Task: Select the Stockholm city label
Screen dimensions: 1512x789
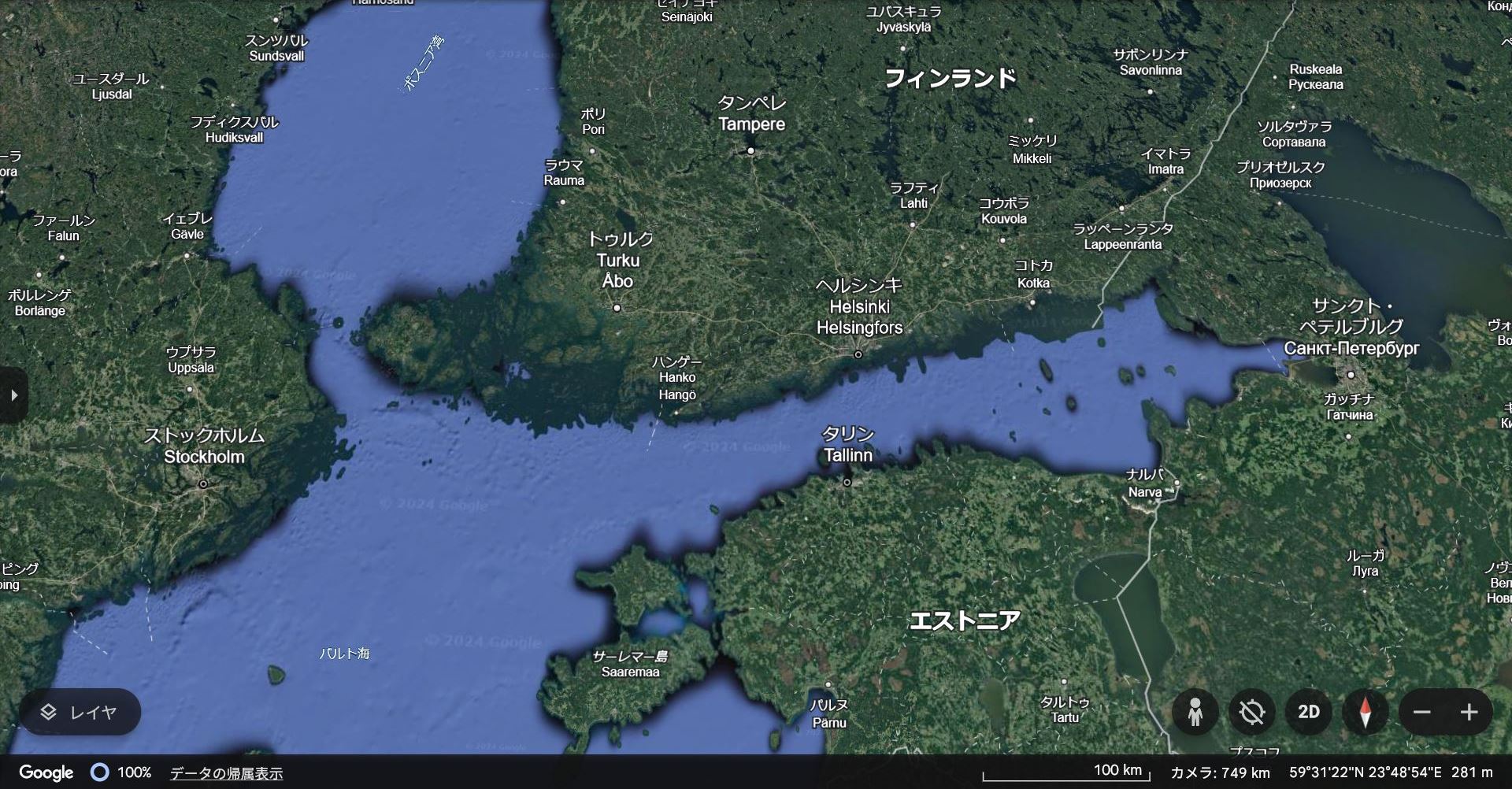Action: point(204,446)
